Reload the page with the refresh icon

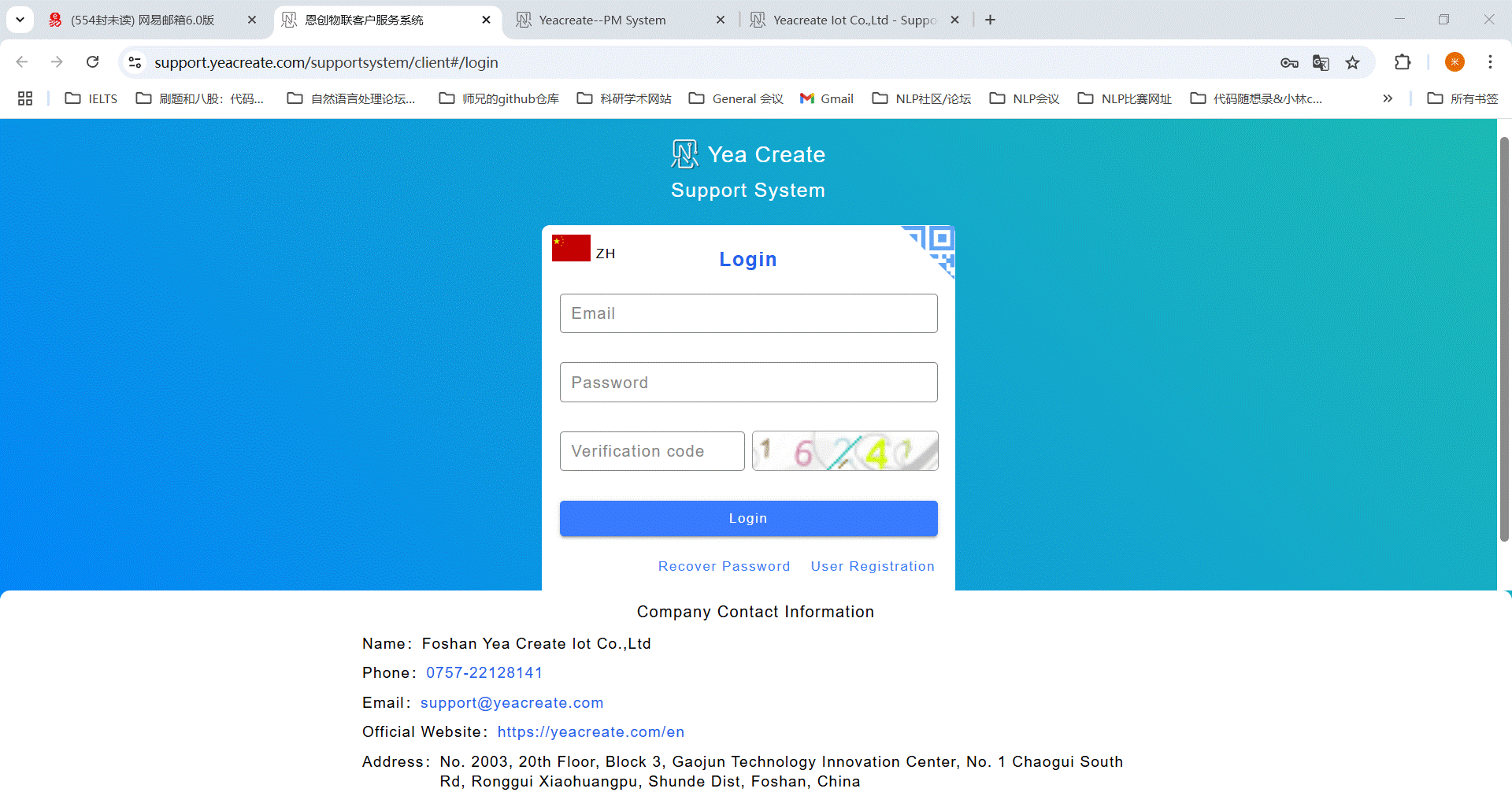click(x=93, y=62)
